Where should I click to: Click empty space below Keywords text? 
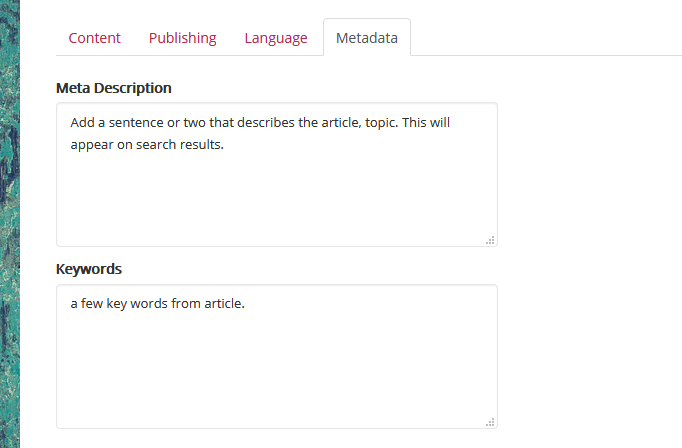(x=276, y=380)
